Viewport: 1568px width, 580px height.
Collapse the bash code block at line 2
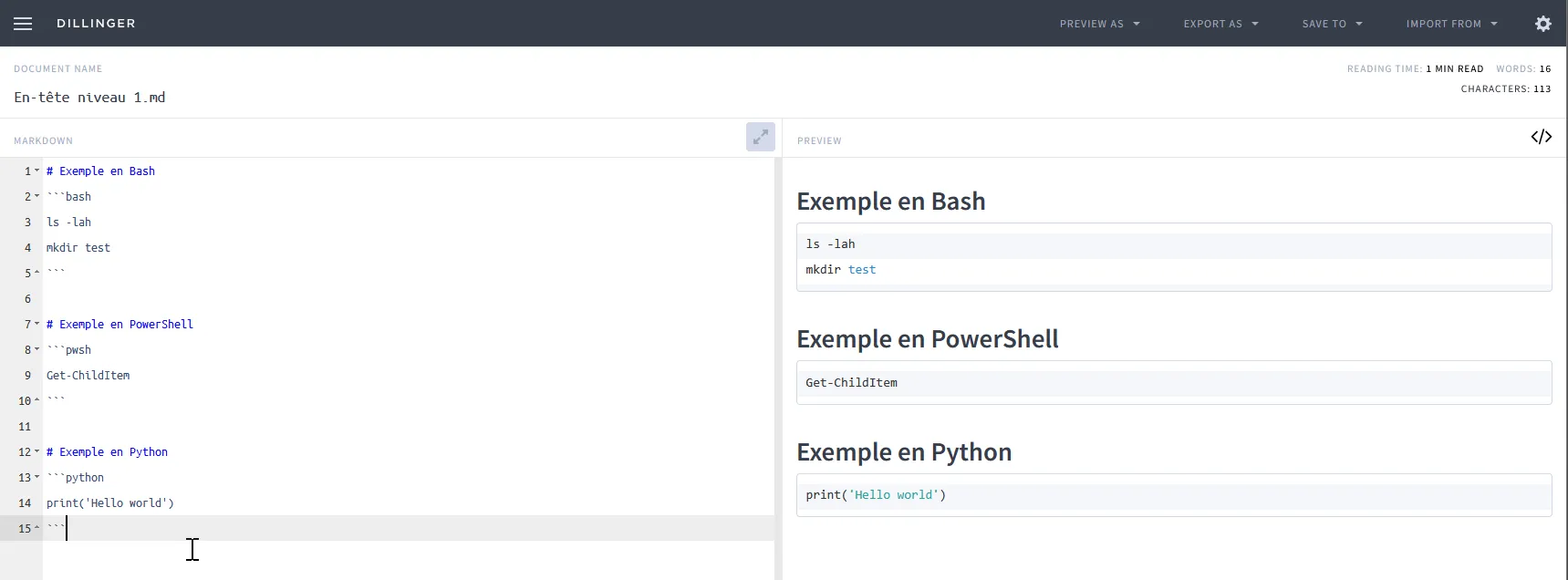pyautogui.click(x=37, y=196)
